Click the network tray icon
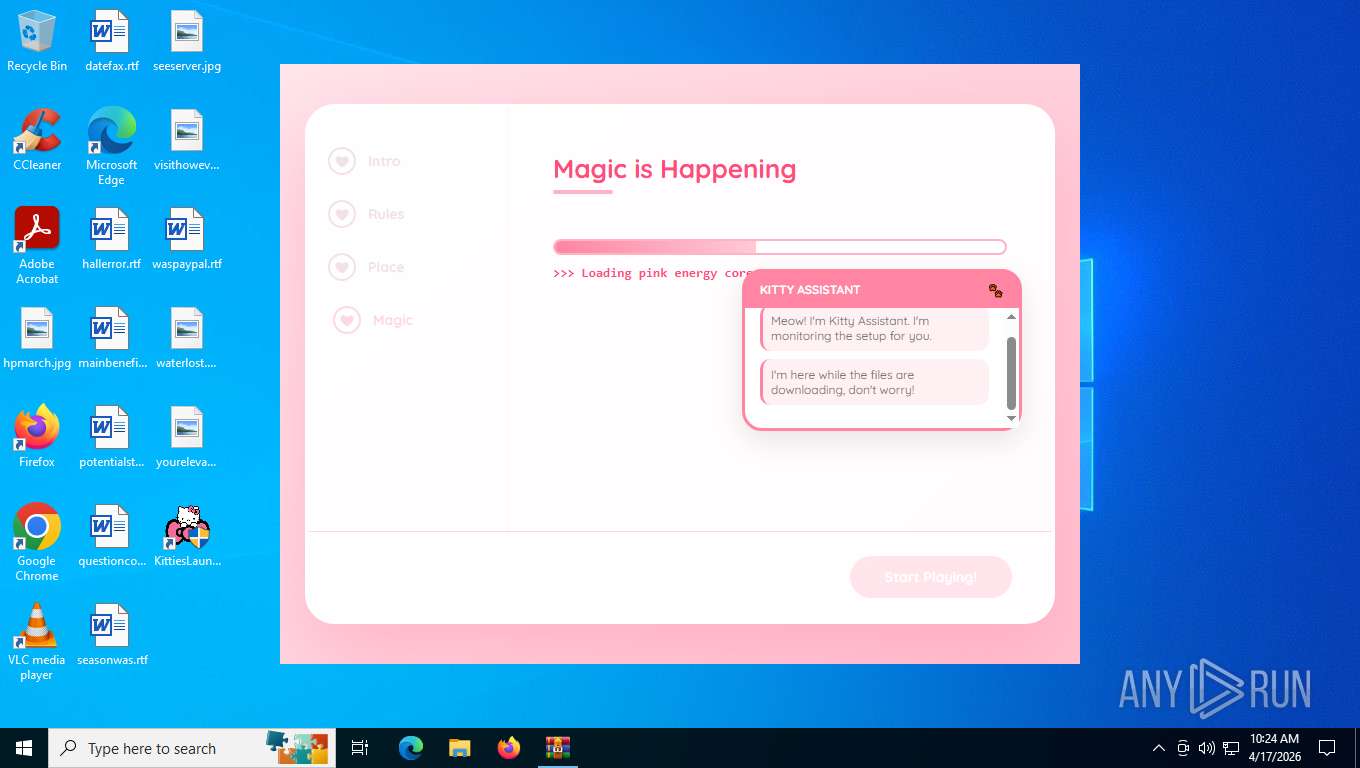Viewport: 1360px width, 768px height. pyautogui.click(x=1231, y=748)
